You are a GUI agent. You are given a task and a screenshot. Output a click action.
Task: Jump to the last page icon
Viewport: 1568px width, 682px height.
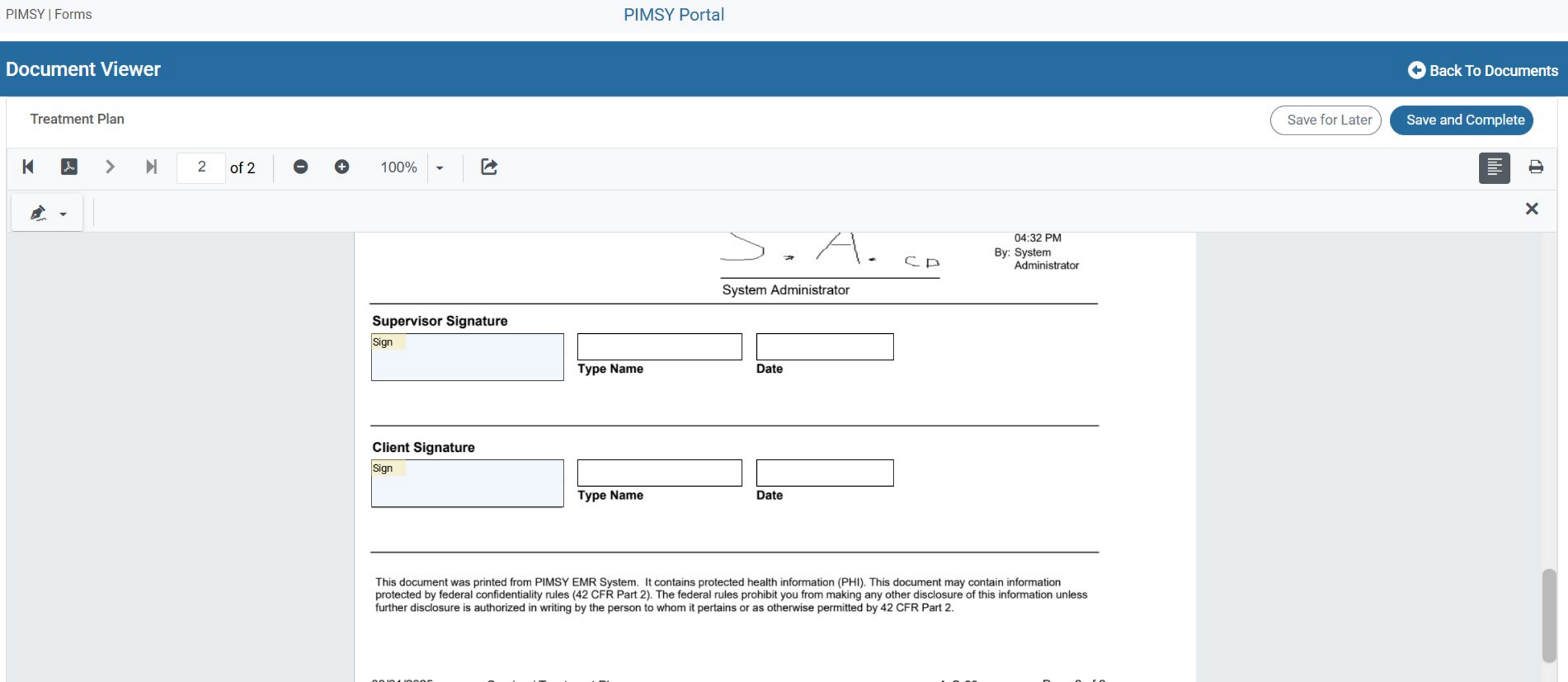[151, 167]
